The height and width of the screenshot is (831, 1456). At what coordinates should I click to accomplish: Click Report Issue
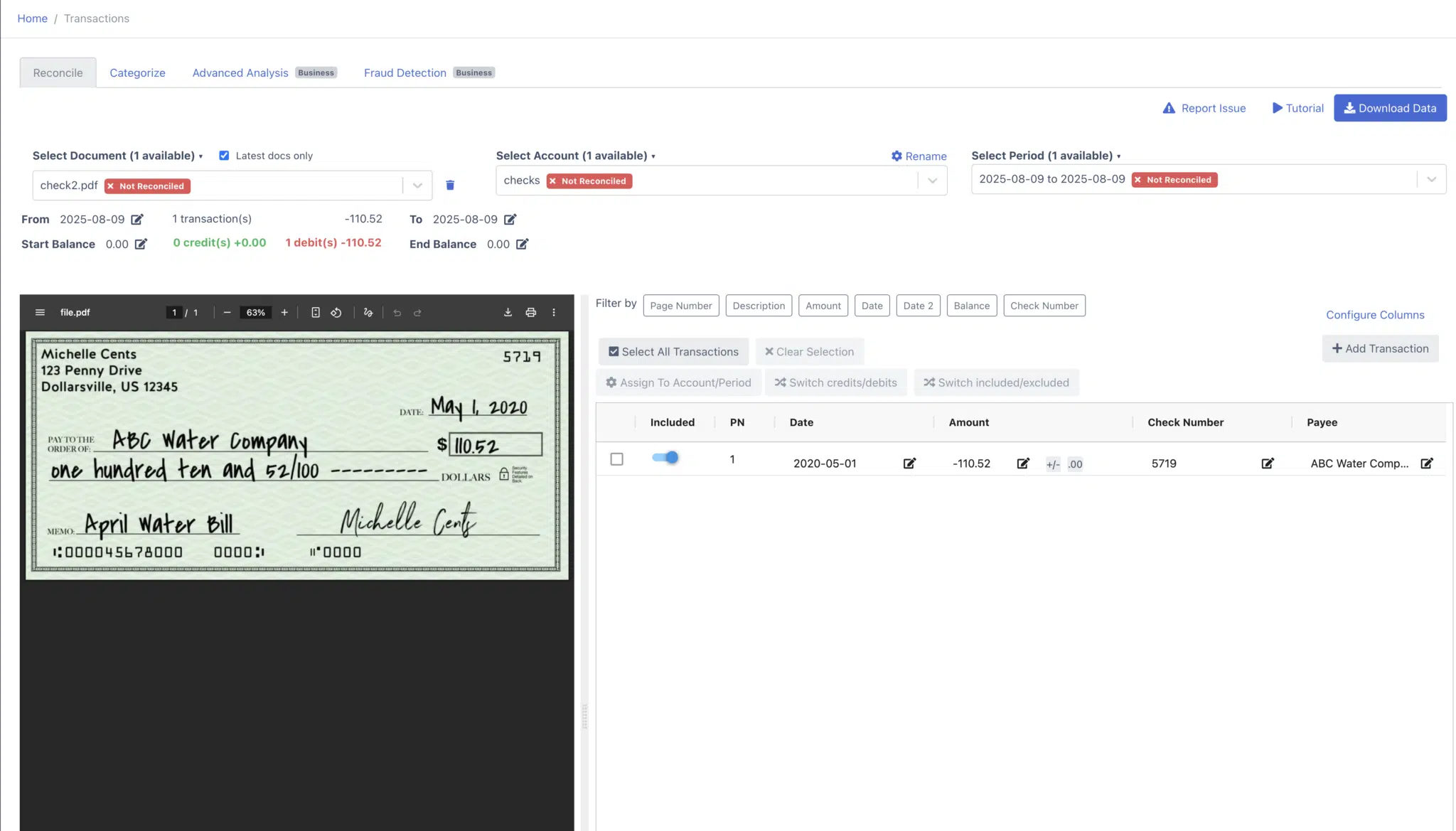(x=1204, y=108)
